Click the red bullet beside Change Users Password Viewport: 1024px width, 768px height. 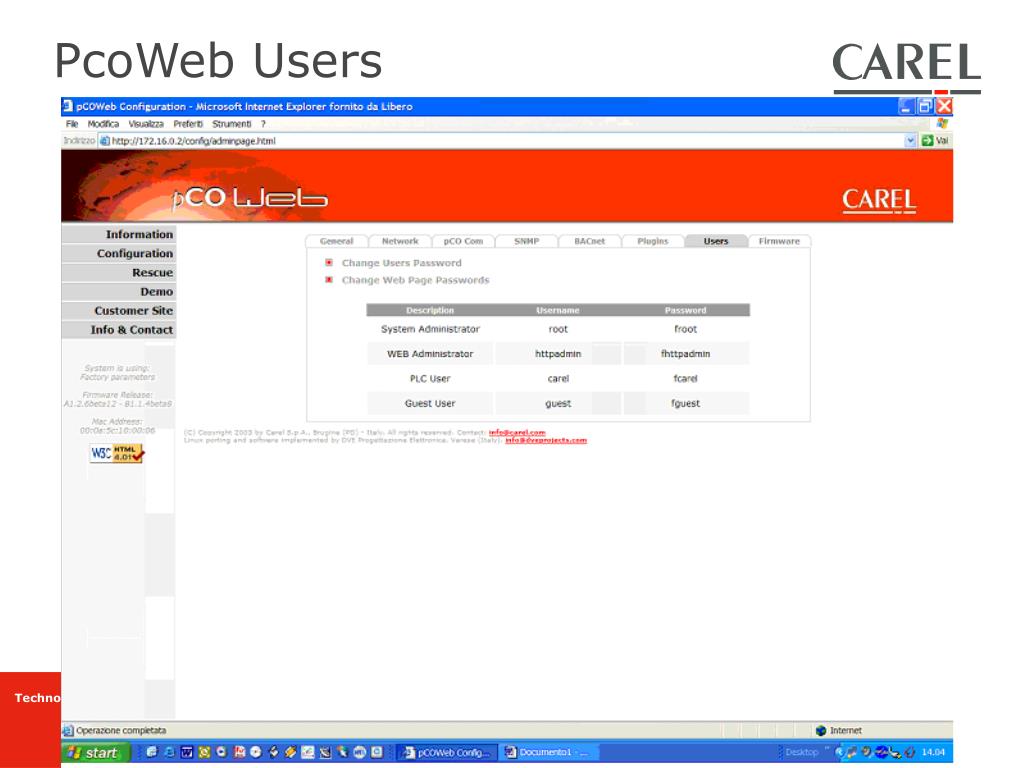pos(329,263)
